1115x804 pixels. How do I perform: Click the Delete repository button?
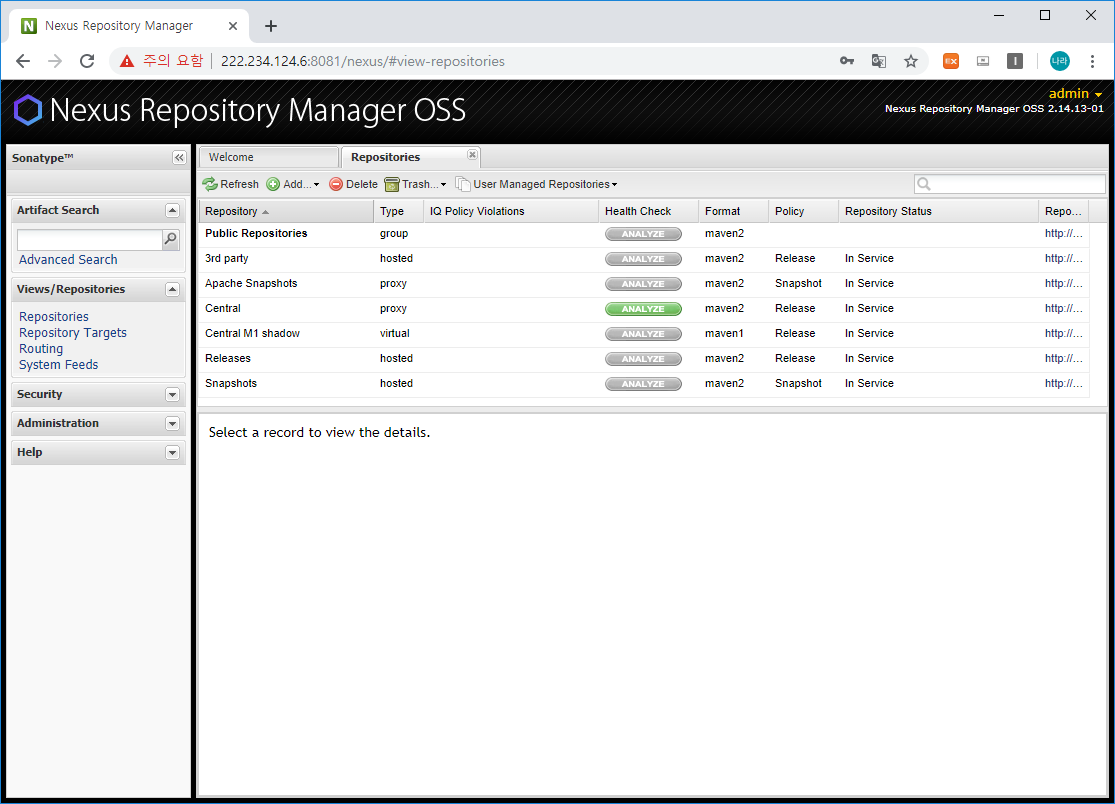353,184
